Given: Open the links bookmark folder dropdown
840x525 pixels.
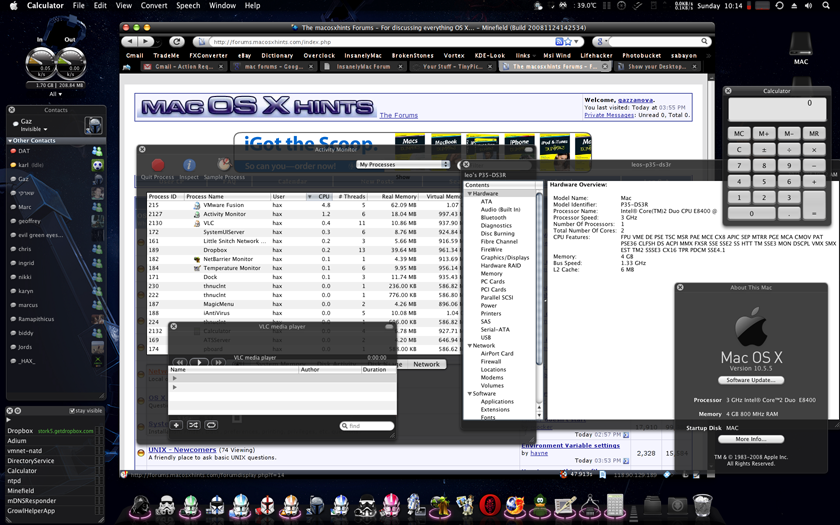Looking at the screenshot, I should (x=526, y=55).
